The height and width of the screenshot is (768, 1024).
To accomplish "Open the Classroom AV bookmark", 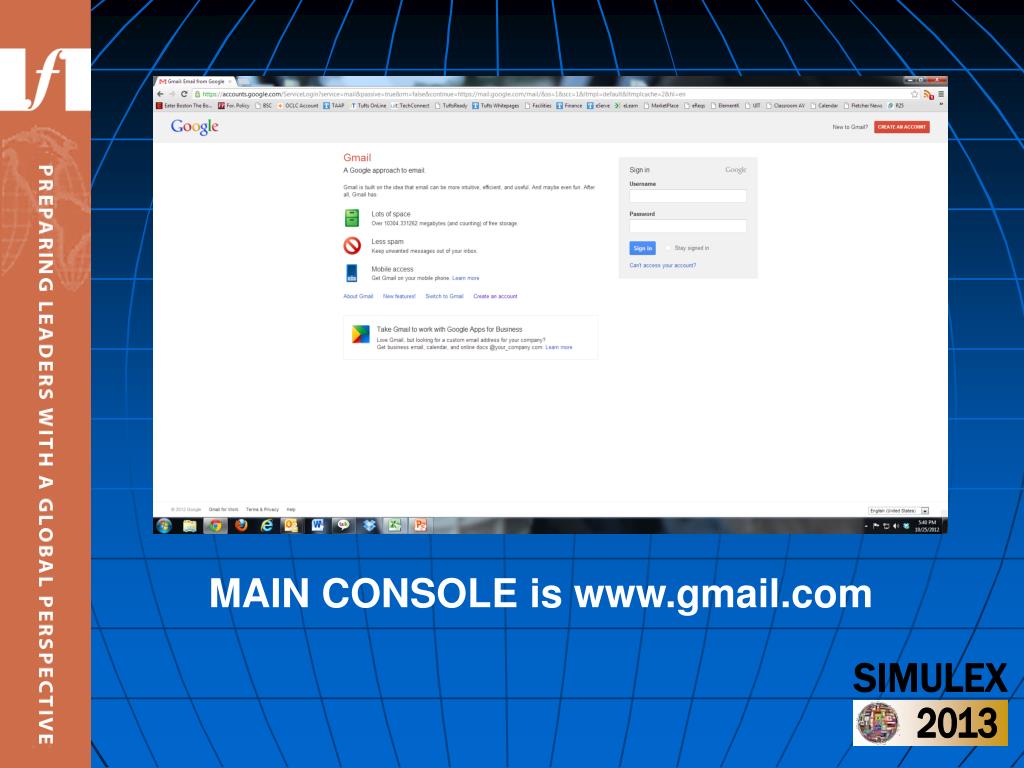I will [785, 105].
